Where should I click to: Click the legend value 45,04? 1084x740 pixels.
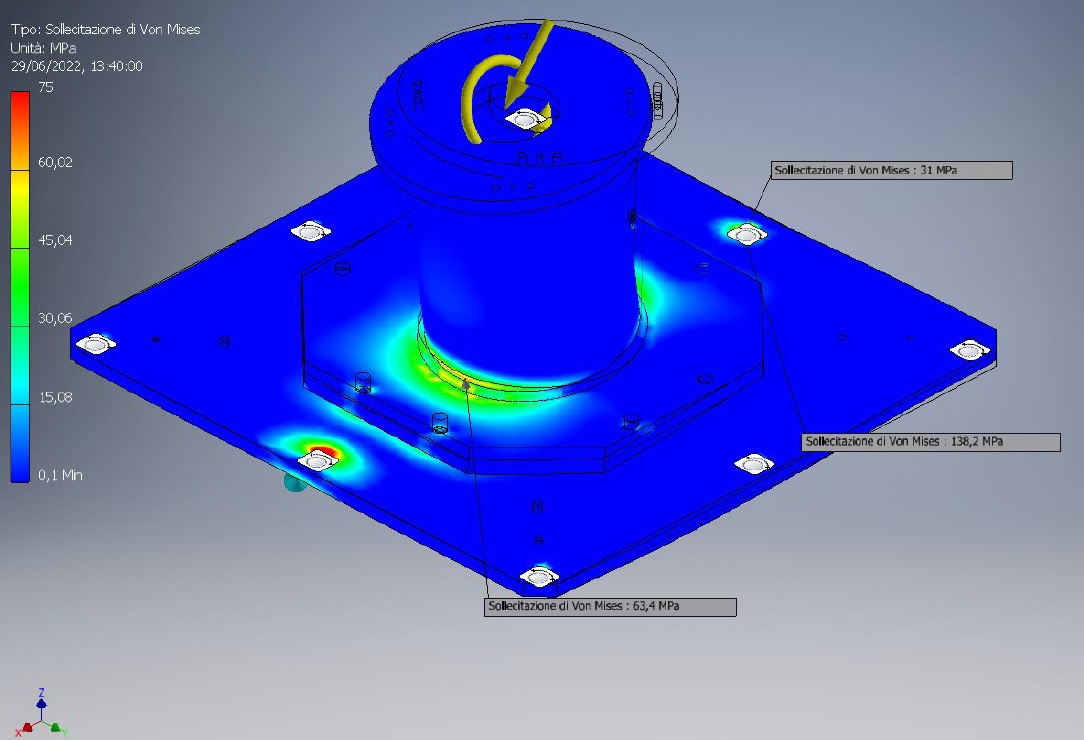(55, 240)
